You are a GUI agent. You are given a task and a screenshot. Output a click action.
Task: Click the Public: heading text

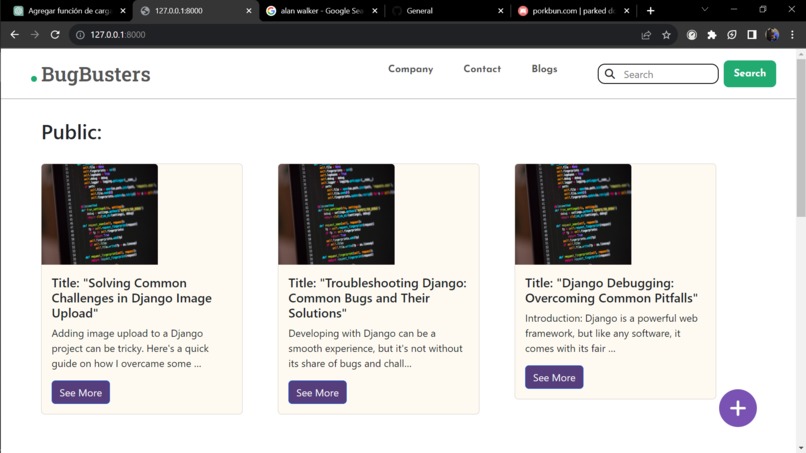pos(71,132)
